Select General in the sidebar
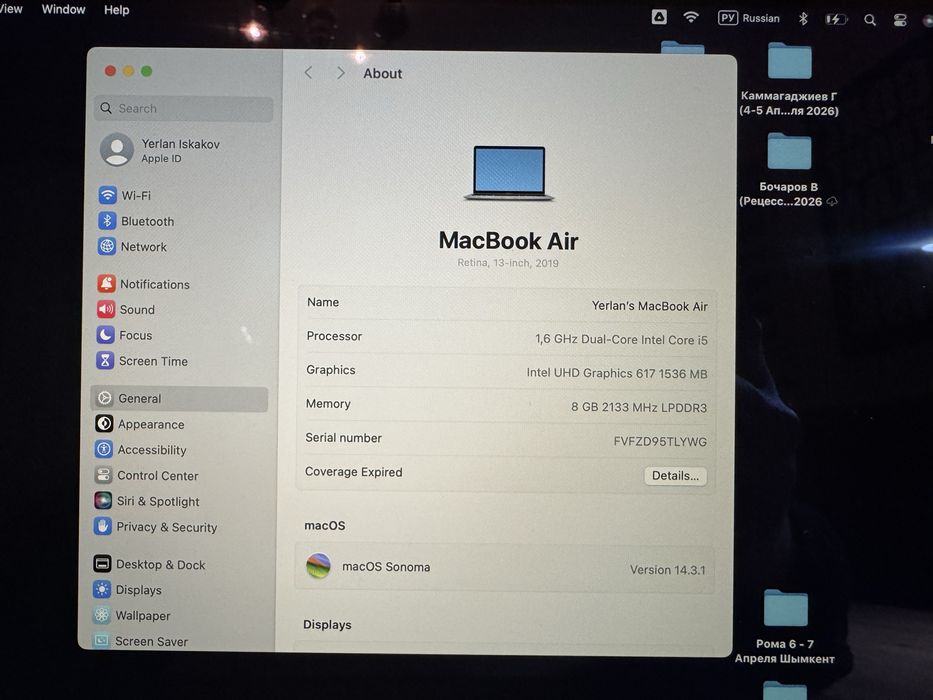 [179, 398]
